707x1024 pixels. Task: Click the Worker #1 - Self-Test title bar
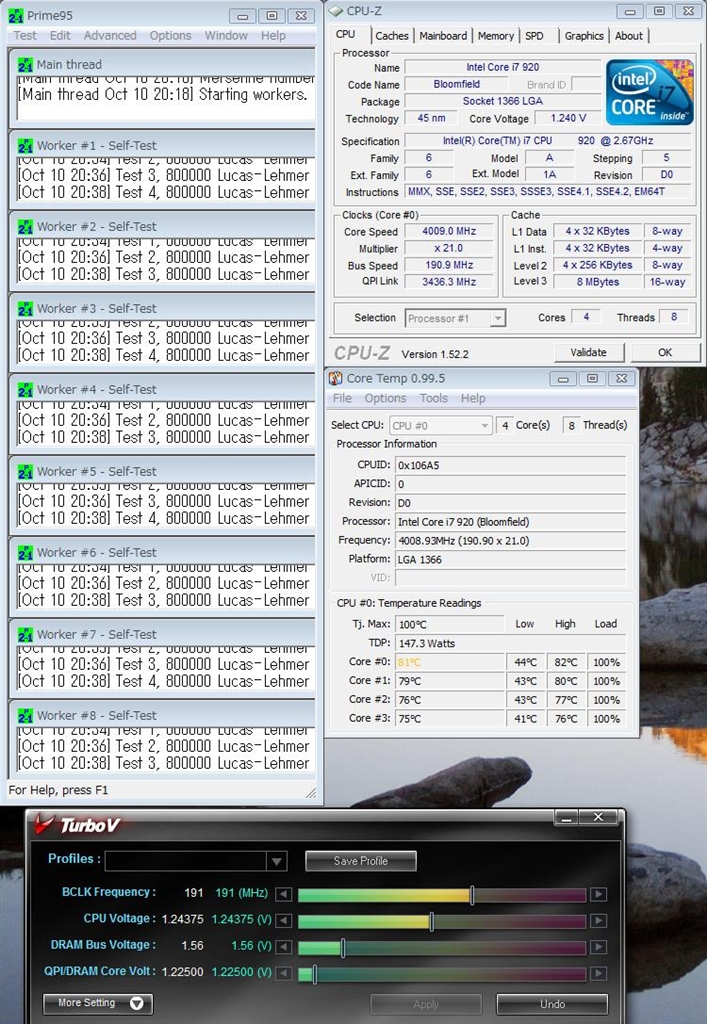(162, 146)
